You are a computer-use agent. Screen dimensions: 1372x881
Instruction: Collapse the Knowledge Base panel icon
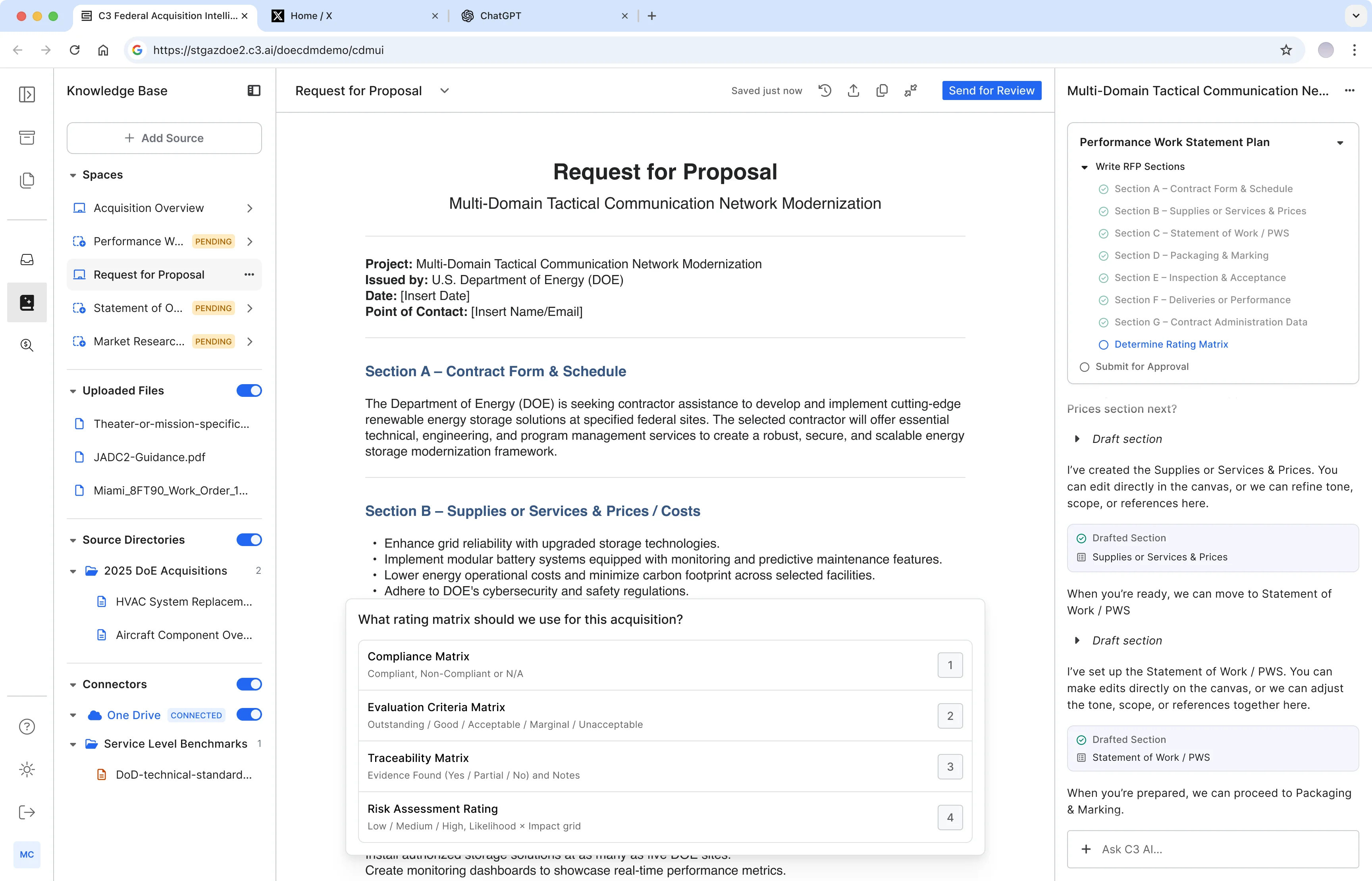(x=254, y=90)
